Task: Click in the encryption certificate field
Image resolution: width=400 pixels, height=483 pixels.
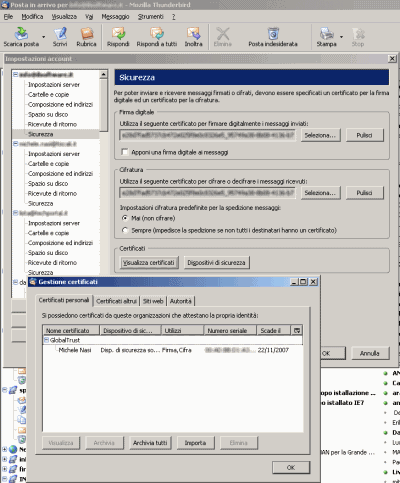Action: 207,193
